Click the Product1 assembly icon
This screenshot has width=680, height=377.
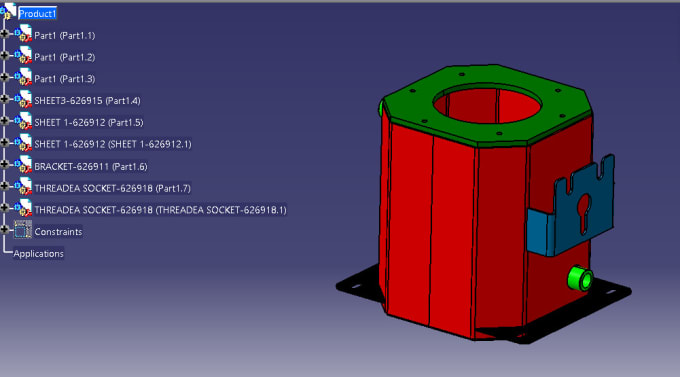pos(9,12)
